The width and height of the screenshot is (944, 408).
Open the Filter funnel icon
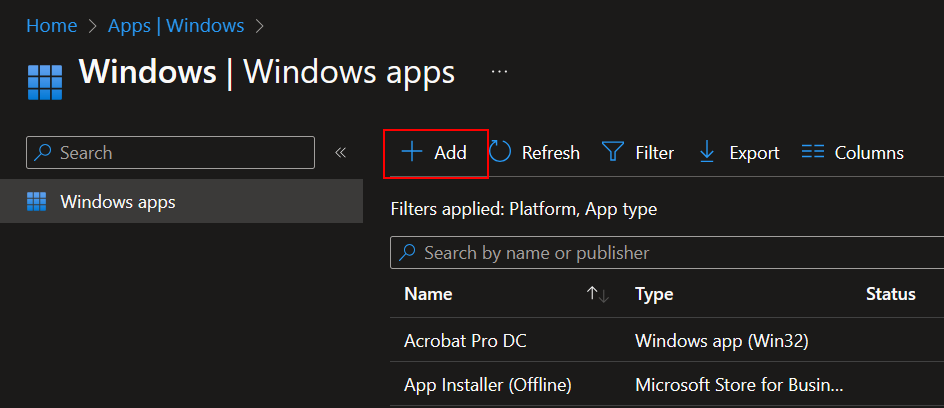click(x=613, y=152)
